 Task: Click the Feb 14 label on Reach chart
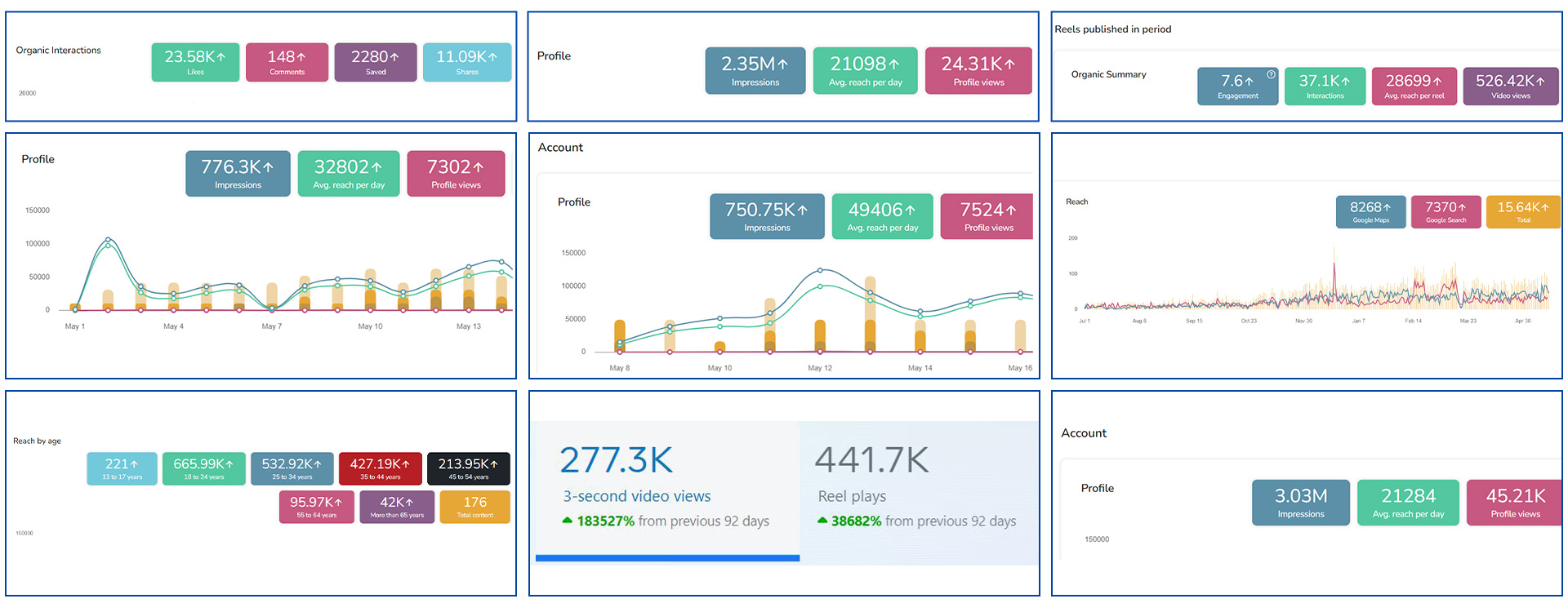coord(1413,321)
